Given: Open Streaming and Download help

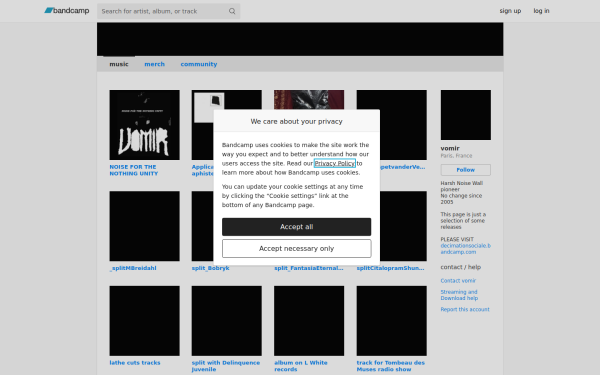Looking at the screenshot, I should tap(459, 295).
